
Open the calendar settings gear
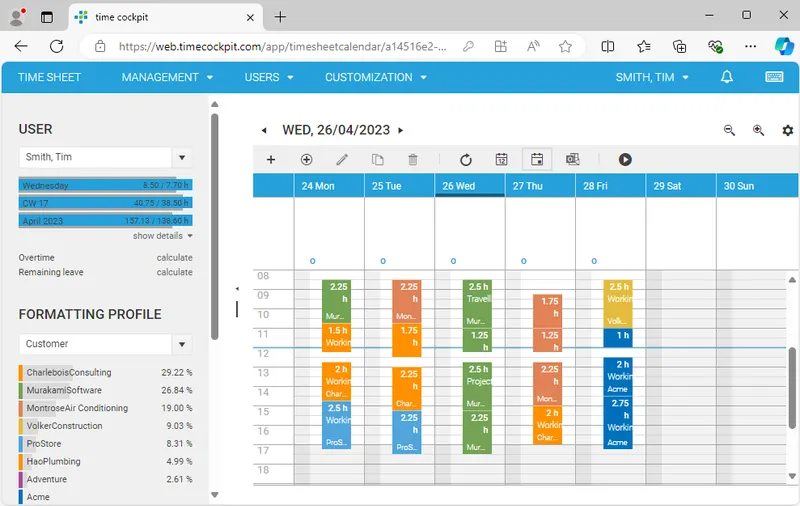pos(787,131)
